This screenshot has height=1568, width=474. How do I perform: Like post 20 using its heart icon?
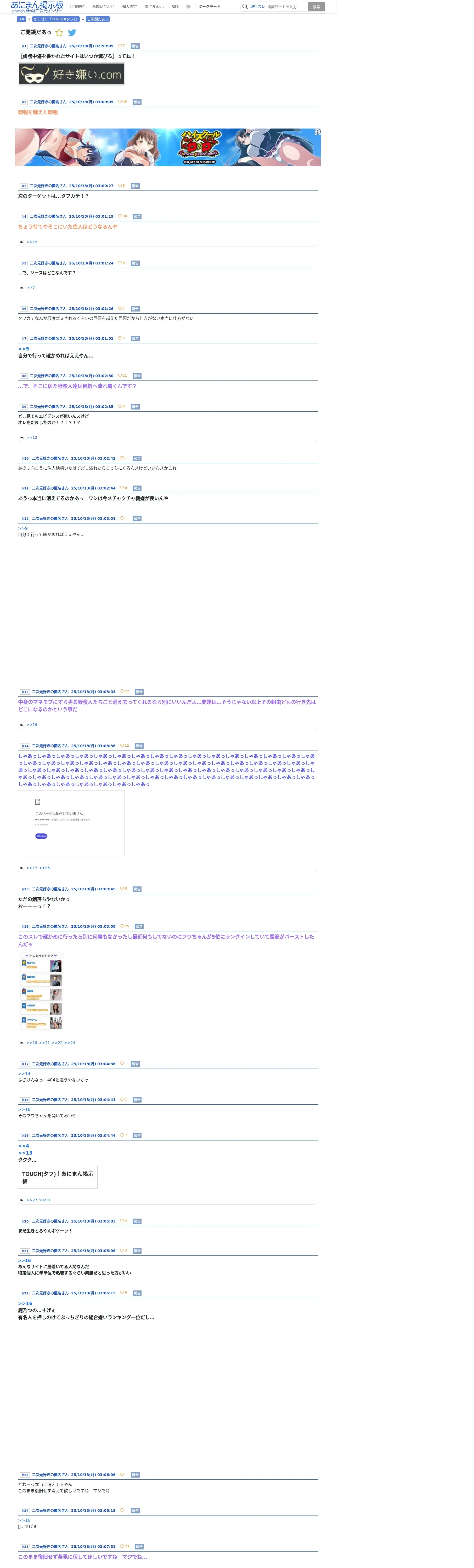pyautogui.click(x=122, y=1220)
